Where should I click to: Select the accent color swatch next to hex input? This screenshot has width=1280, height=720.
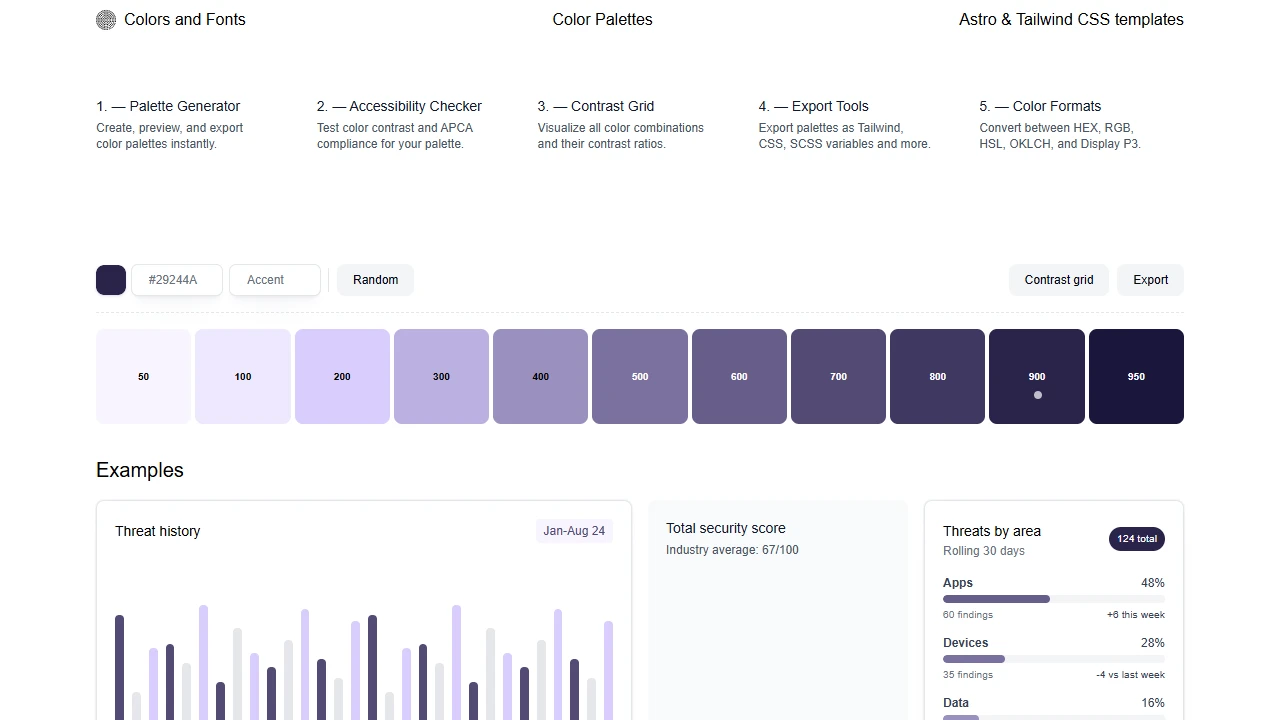[x=110, y=280]
